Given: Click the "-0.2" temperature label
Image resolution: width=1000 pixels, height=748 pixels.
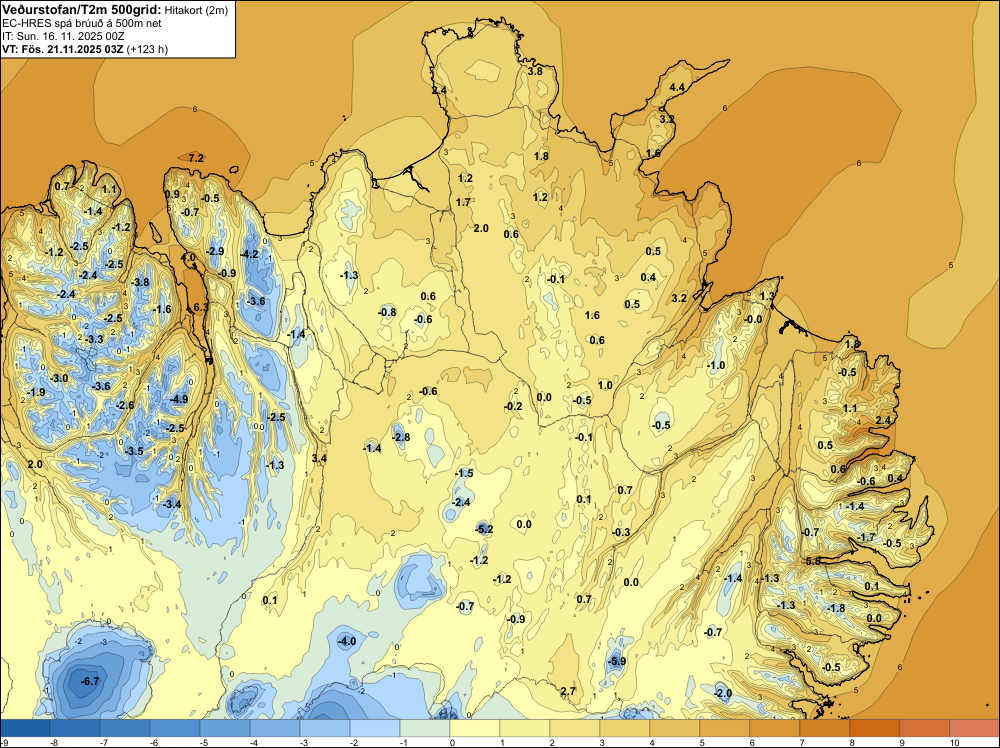Looking at the screenshot, I should tap(513, 406).
